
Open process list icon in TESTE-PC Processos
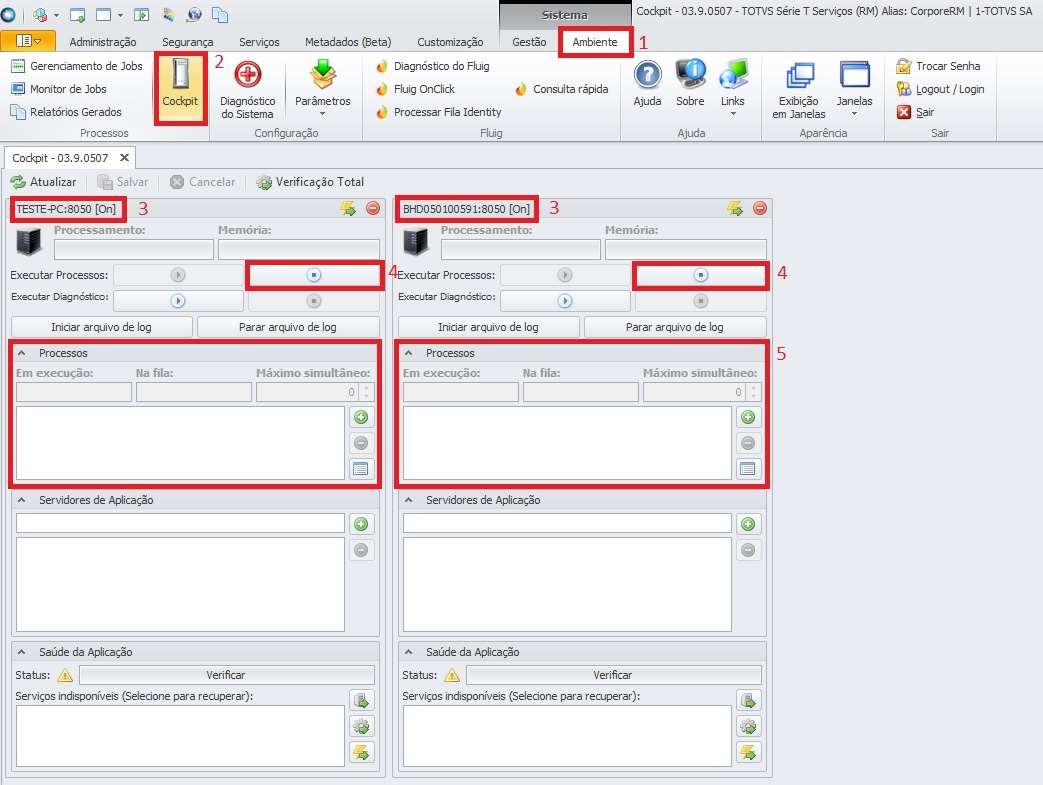361,469
